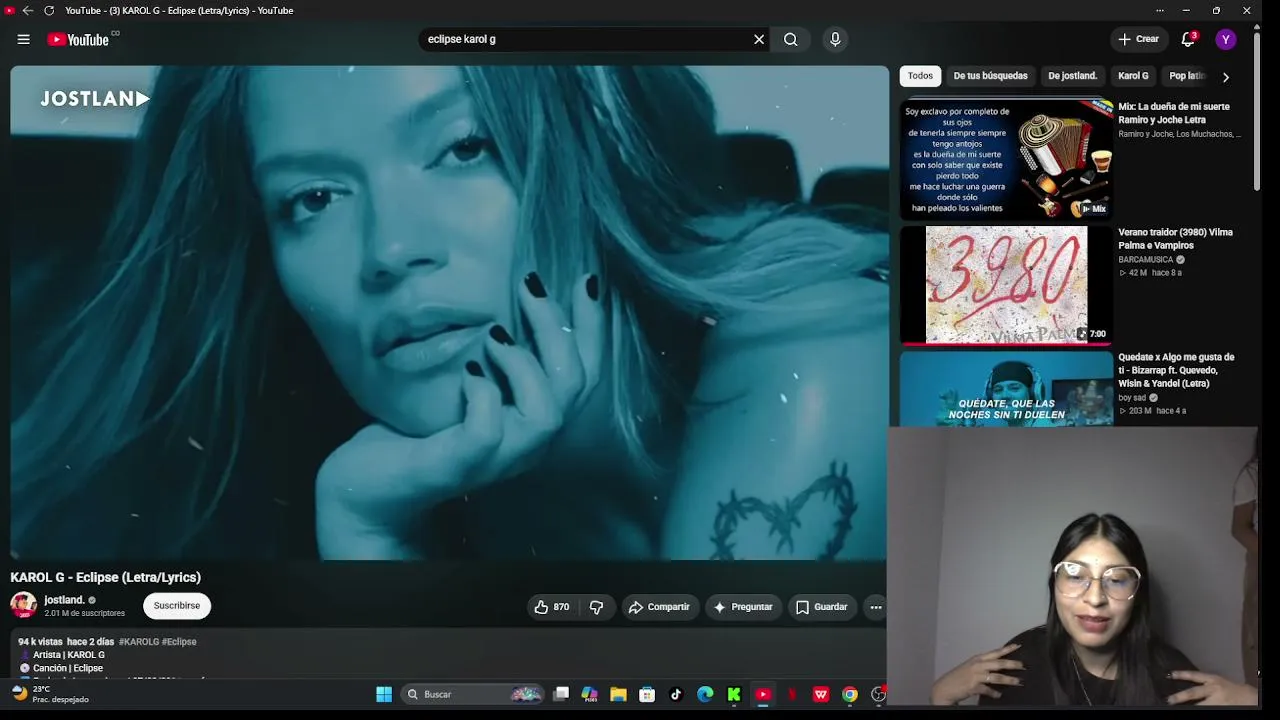Open the weather widget showing 23°C
The height and width of the screenshot is (720, 1280).
tap(48, 694)
